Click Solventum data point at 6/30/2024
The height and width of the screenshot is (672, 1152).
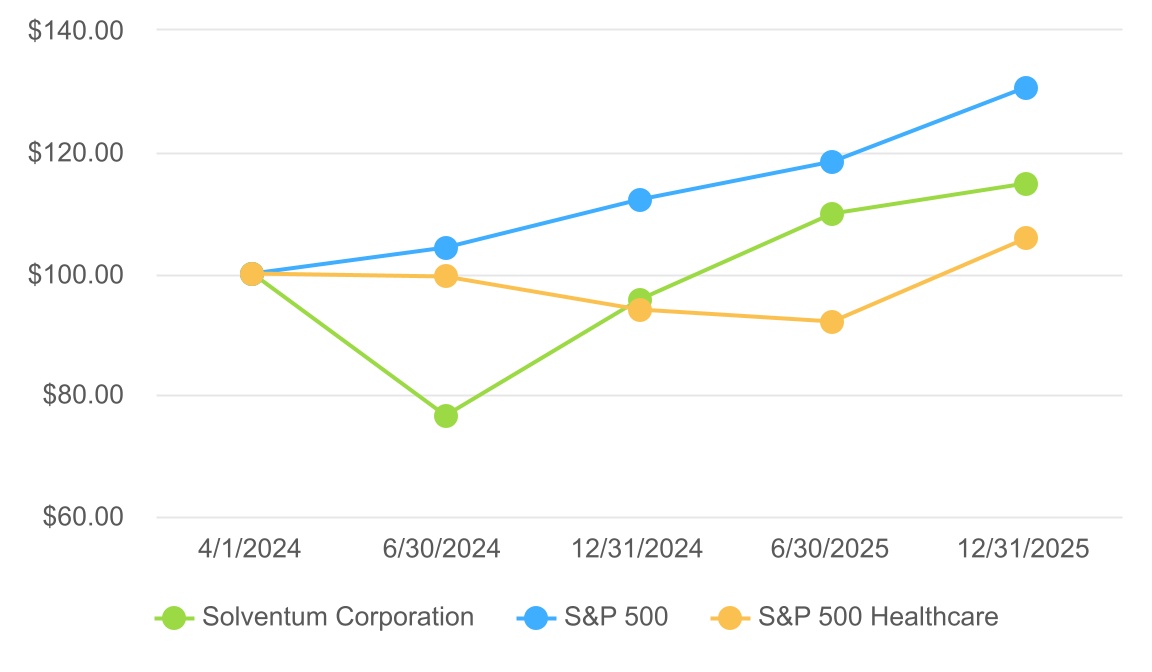point(446,416)
